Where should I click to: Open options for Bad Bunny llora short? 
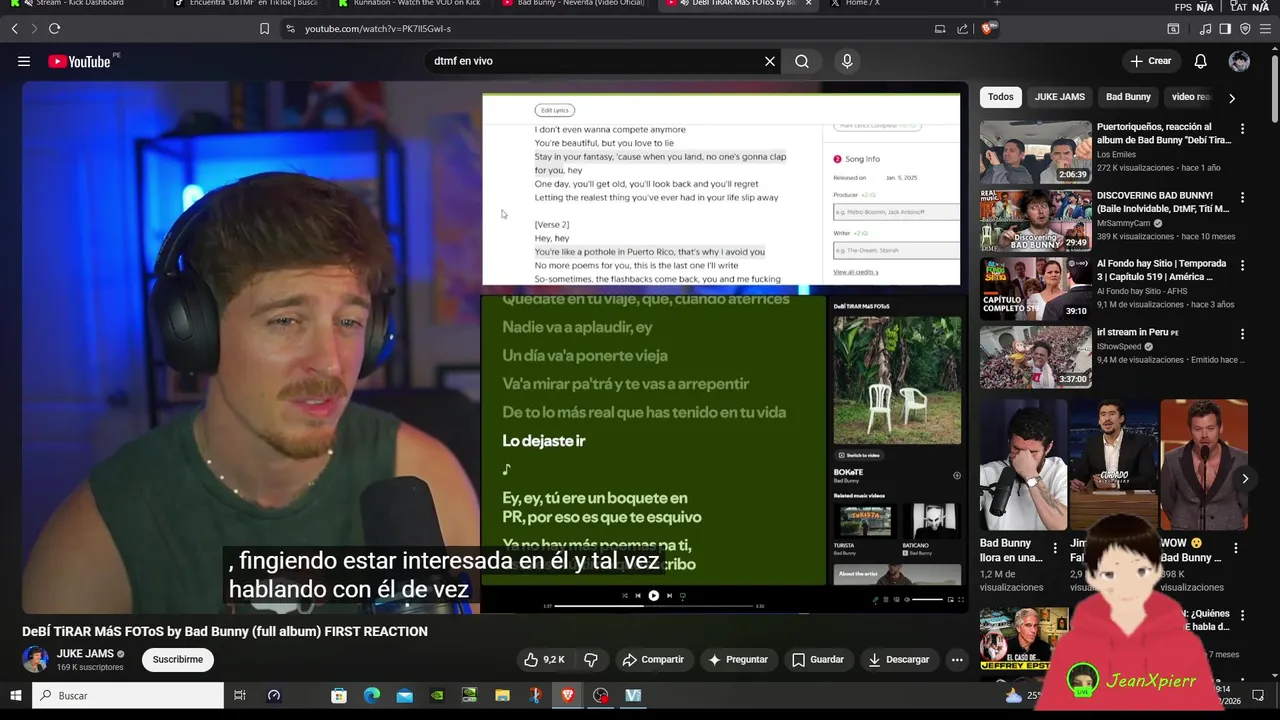click(1055, 548)
